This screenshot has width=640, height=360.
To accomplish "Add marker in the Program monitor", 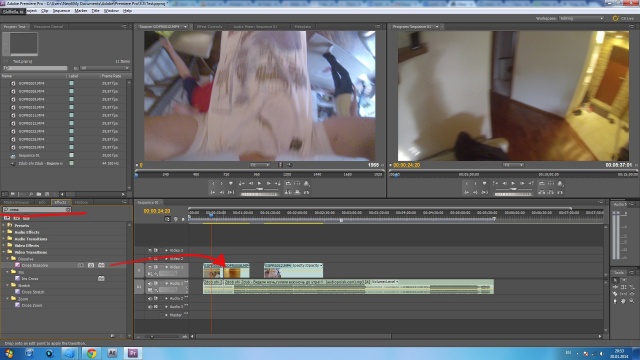I will coord(484,184).
